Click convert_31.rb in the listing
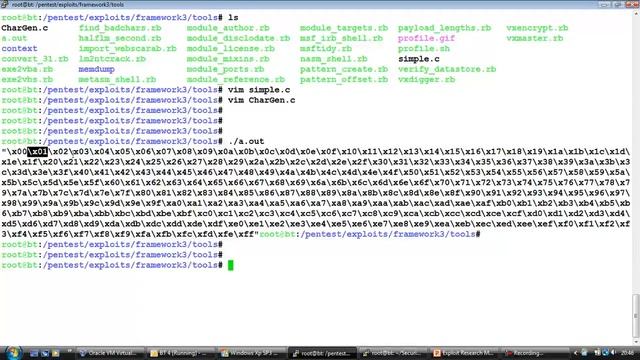640x360 pixels. (x=35, y=59)
